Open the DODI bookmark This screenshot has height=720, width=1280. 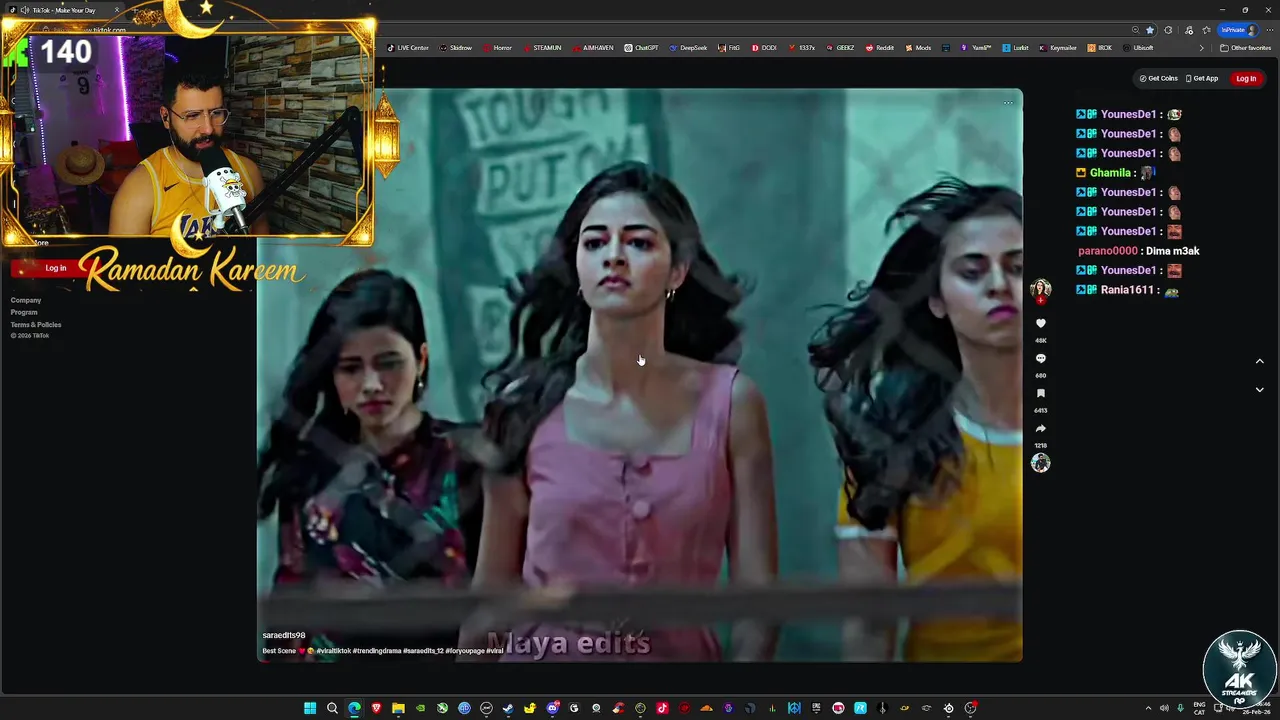(x=763, y=48)
